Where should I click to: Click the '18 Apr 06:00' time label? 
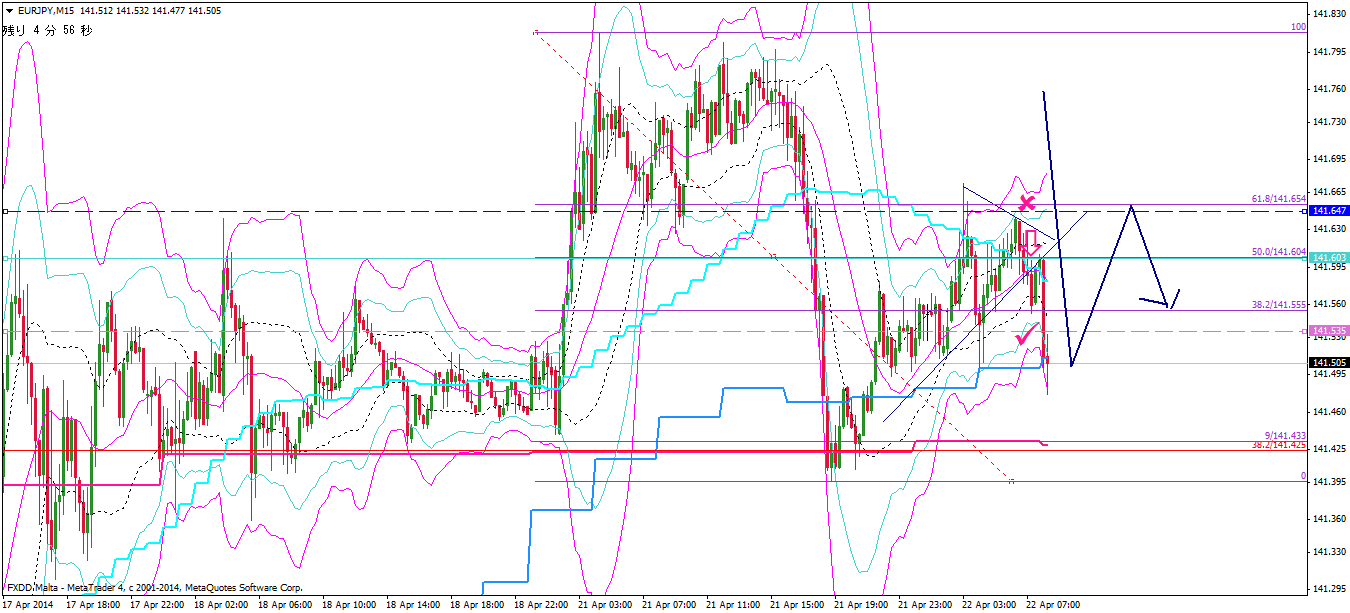(x=285, y=605)
